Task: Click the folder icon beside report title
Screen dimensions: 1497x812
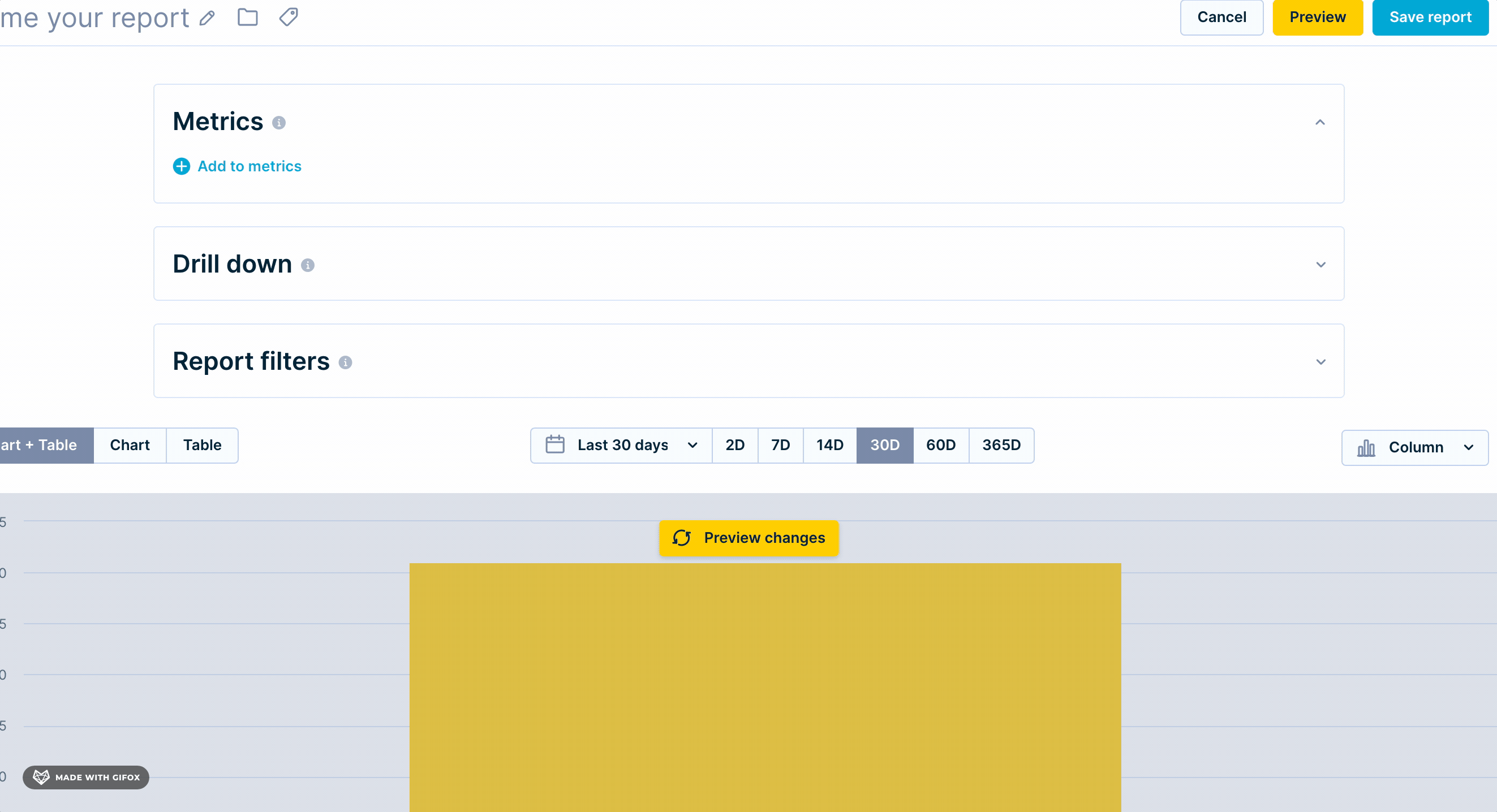Action: coord(248,18)
